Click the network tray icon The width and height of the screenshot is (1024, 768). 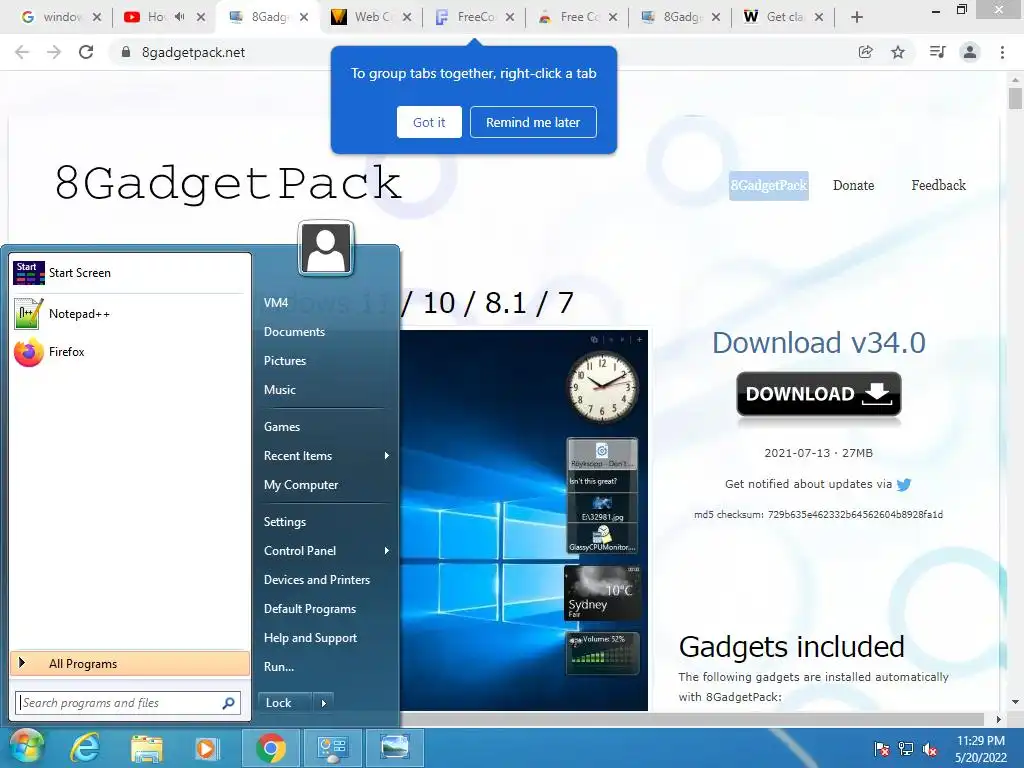pyautogui.click(x=906, y=749)
